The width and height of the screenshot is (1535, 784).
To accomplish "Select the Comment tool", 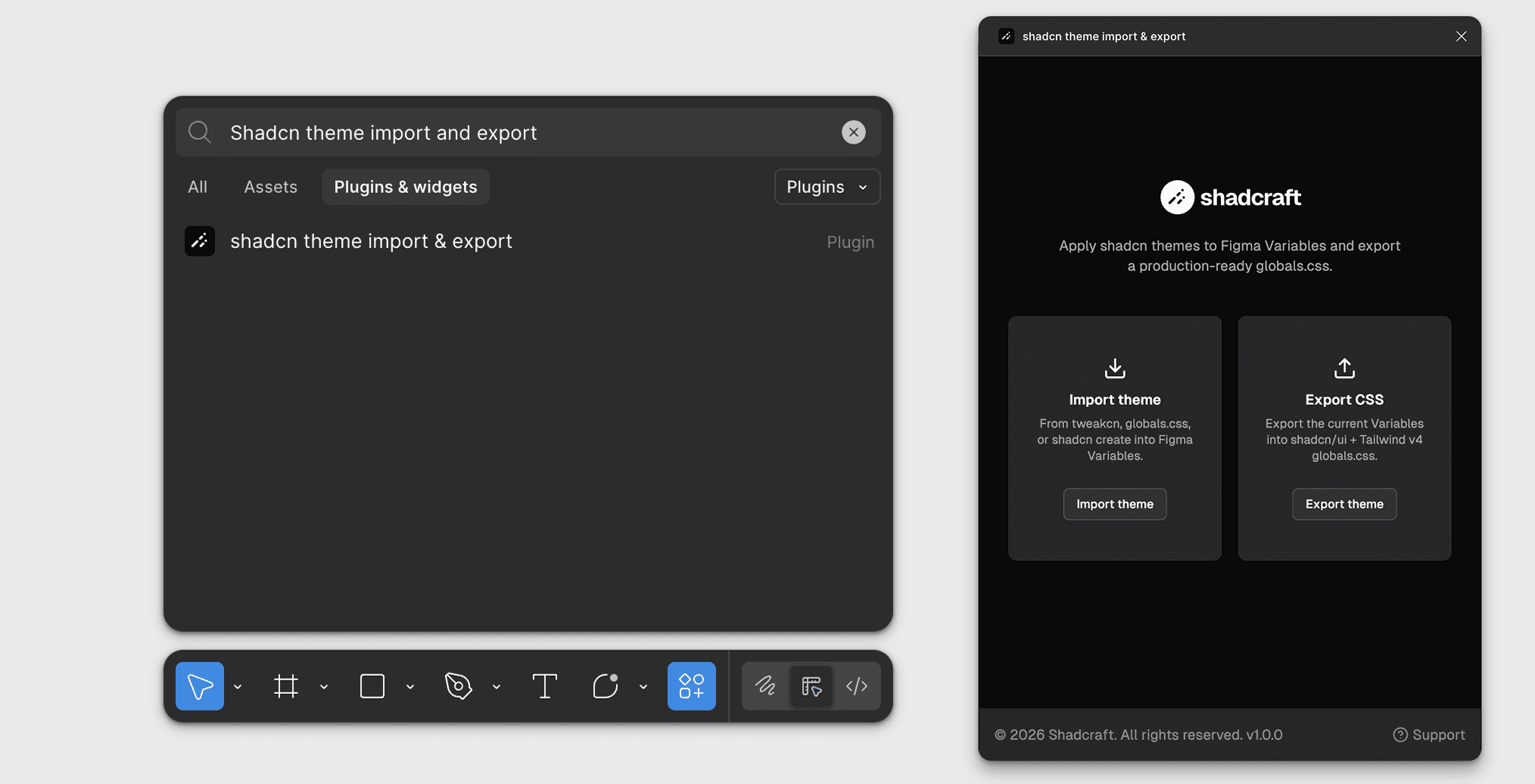I will pyautogui.click(x=606, y=686).
